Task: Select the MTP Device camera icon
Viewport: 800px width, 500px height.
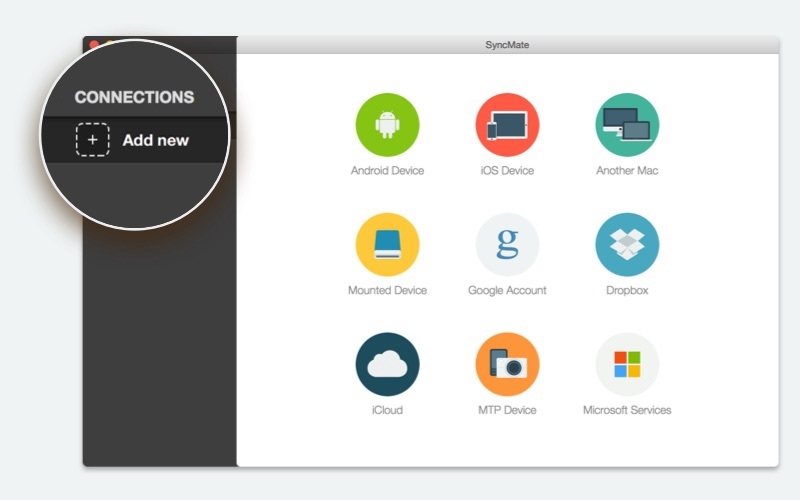Action: tap(507, 364)
